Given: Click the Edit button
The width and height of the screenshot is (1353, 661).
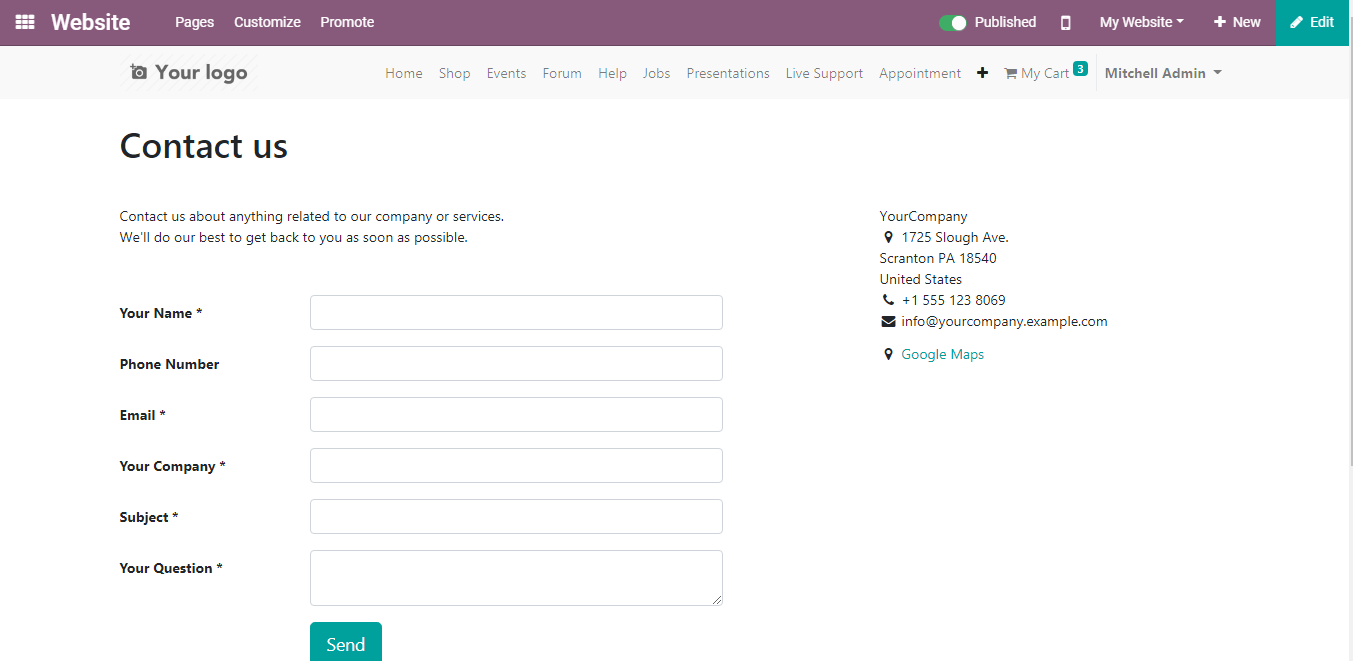Looking at the screenshot, I should tap(1314, 22).
